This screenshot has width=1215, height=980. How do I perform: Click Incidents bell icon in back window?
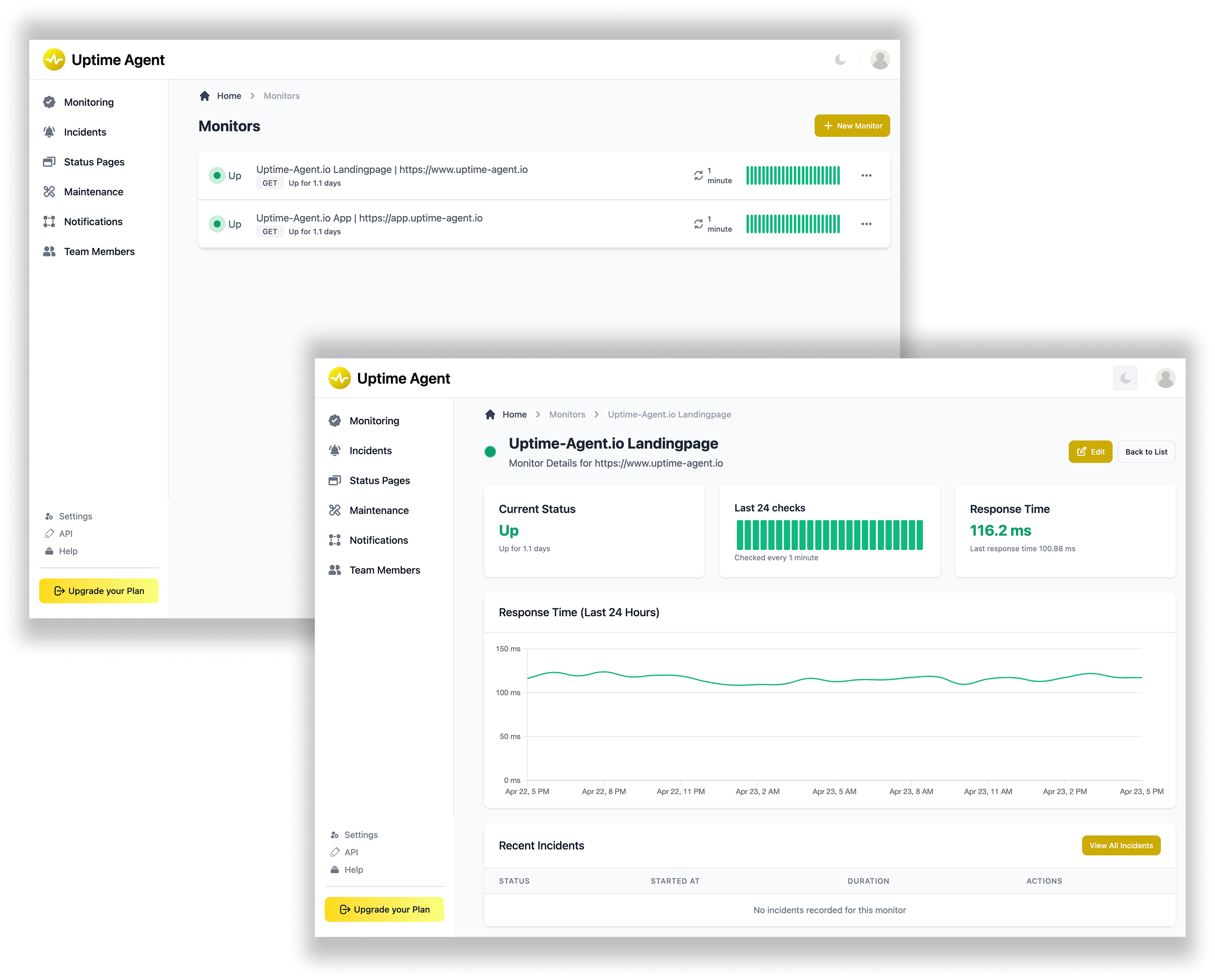49,132
